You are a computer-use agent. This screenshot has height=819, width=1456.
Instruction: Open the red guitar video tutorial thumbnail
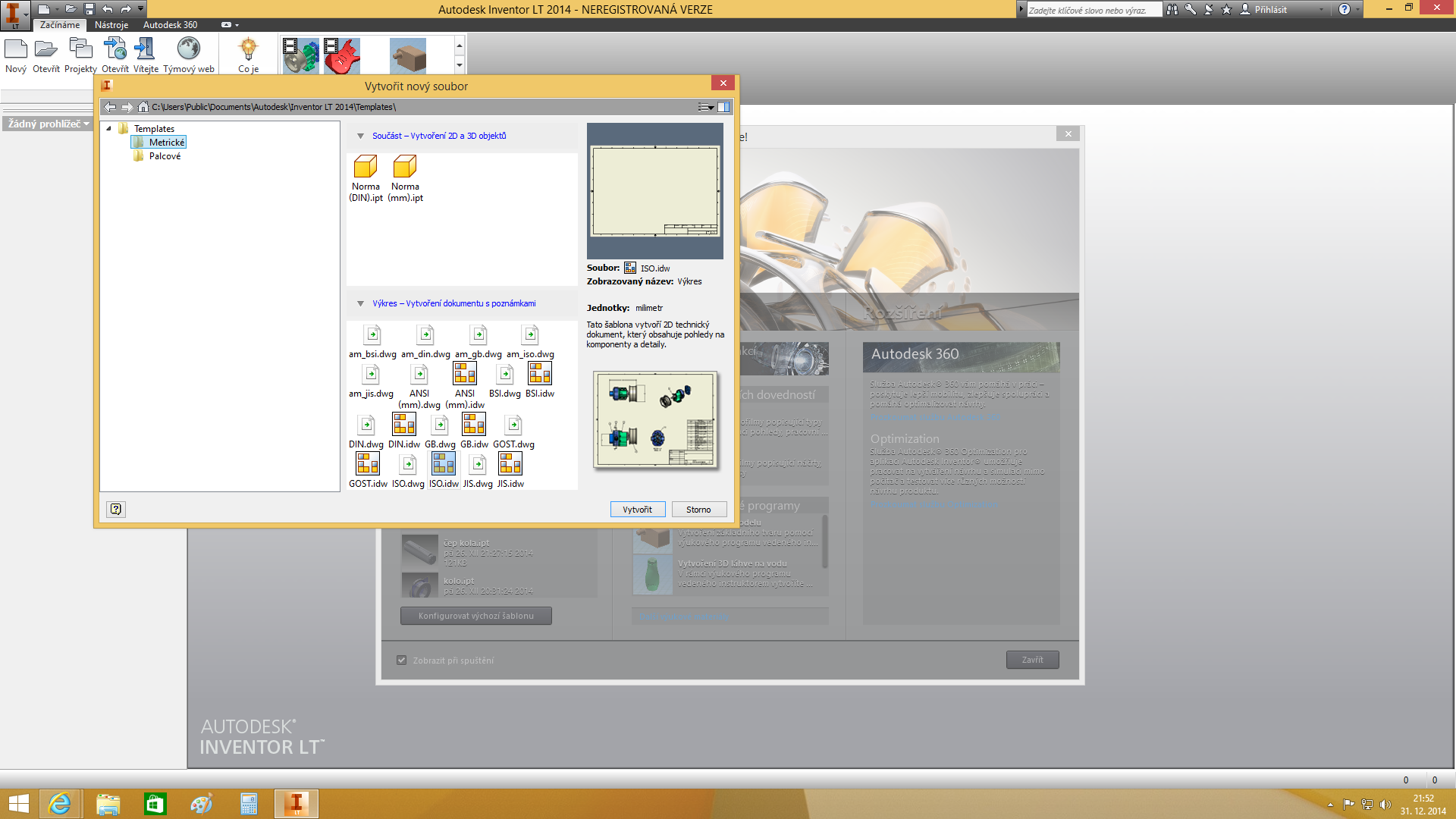pyautogui.click(x=342, y=55)
